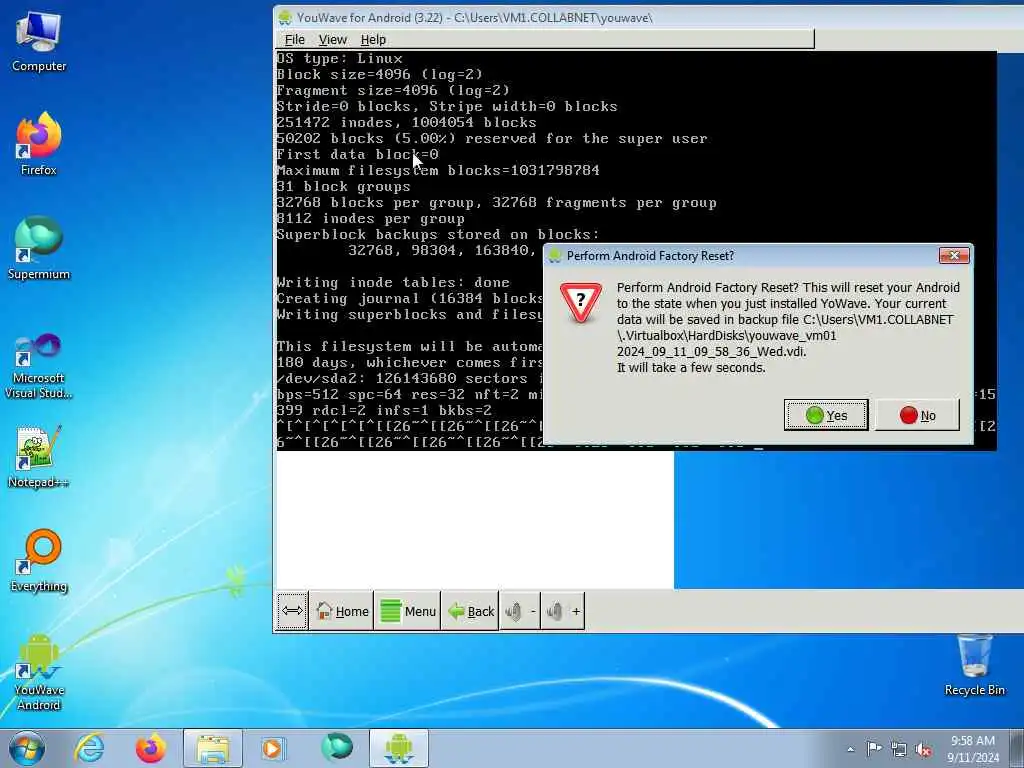Select the Supermium desktop shortcut
Image resolution: width=1024 pixels, height=768 pixels.
tap(39, 248)
